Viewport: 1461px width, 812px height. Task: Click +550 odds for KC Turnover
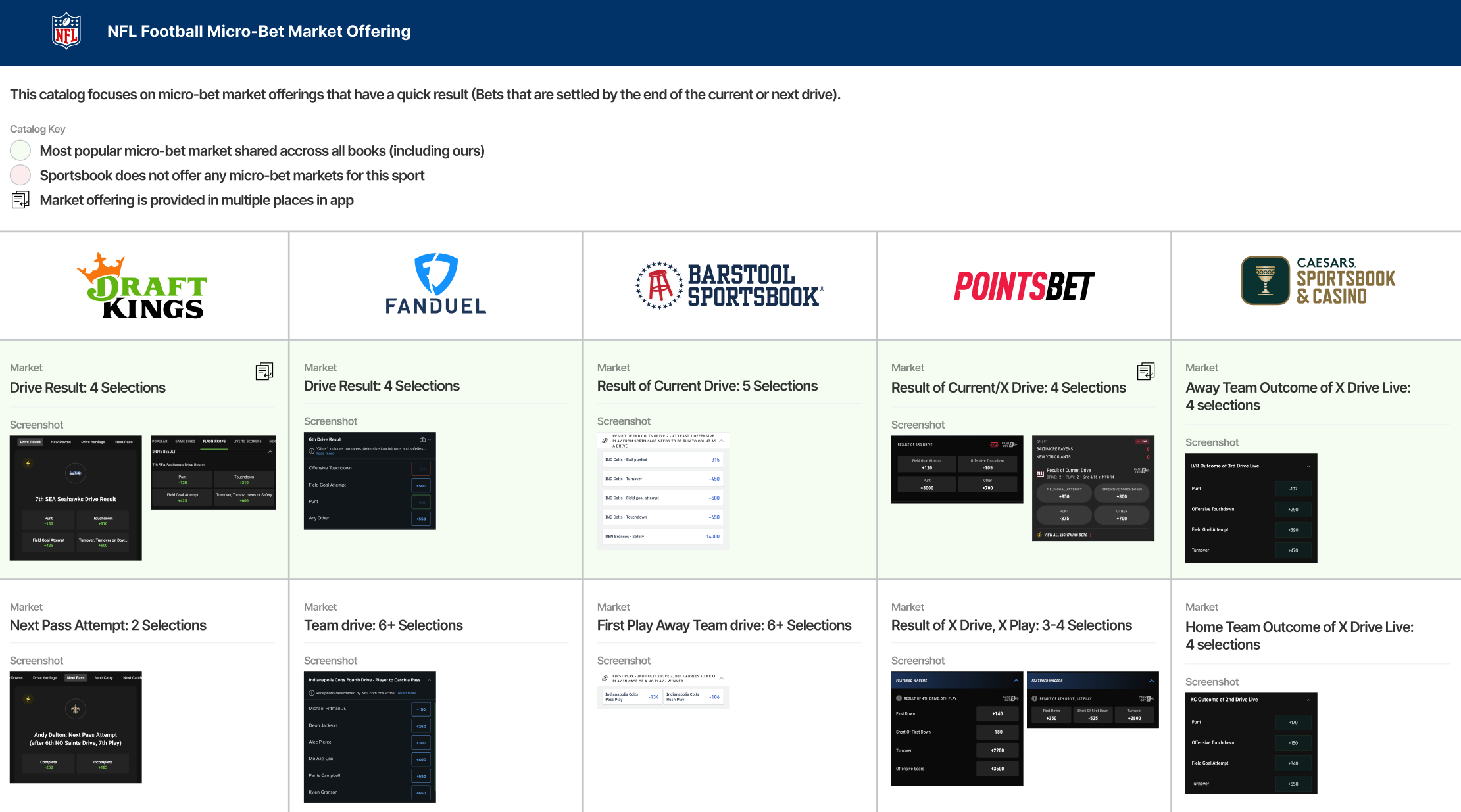(1293, 784)
